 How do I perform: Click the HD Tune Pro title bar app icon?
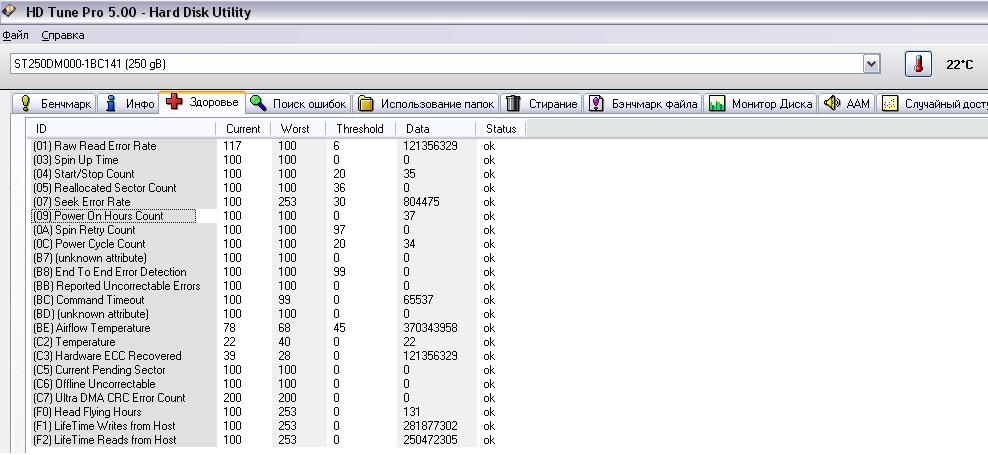pyautogui.click(x=9, y=11)
